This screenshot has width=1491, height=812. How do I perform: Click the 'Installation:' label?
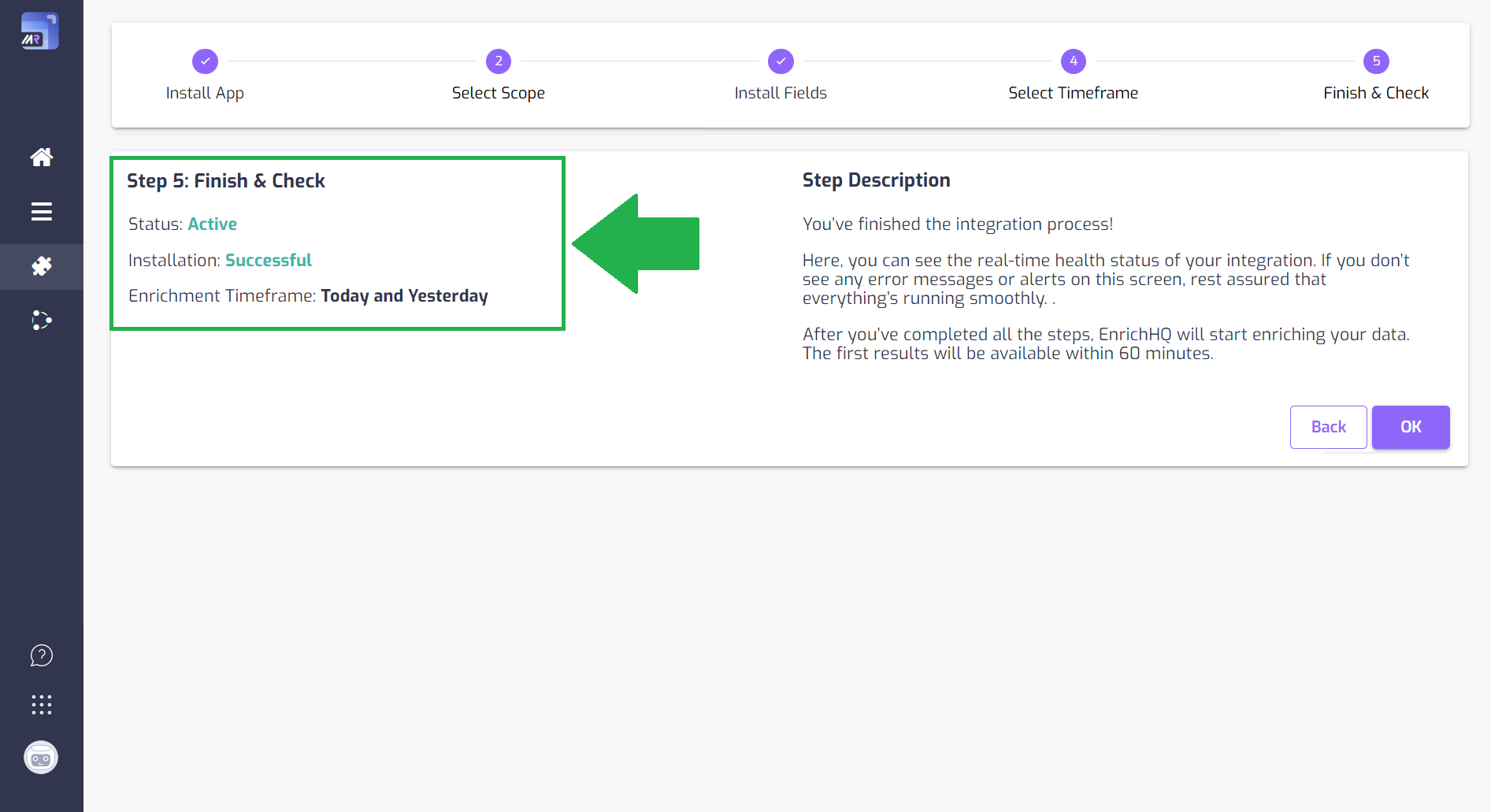click(174, 260)
